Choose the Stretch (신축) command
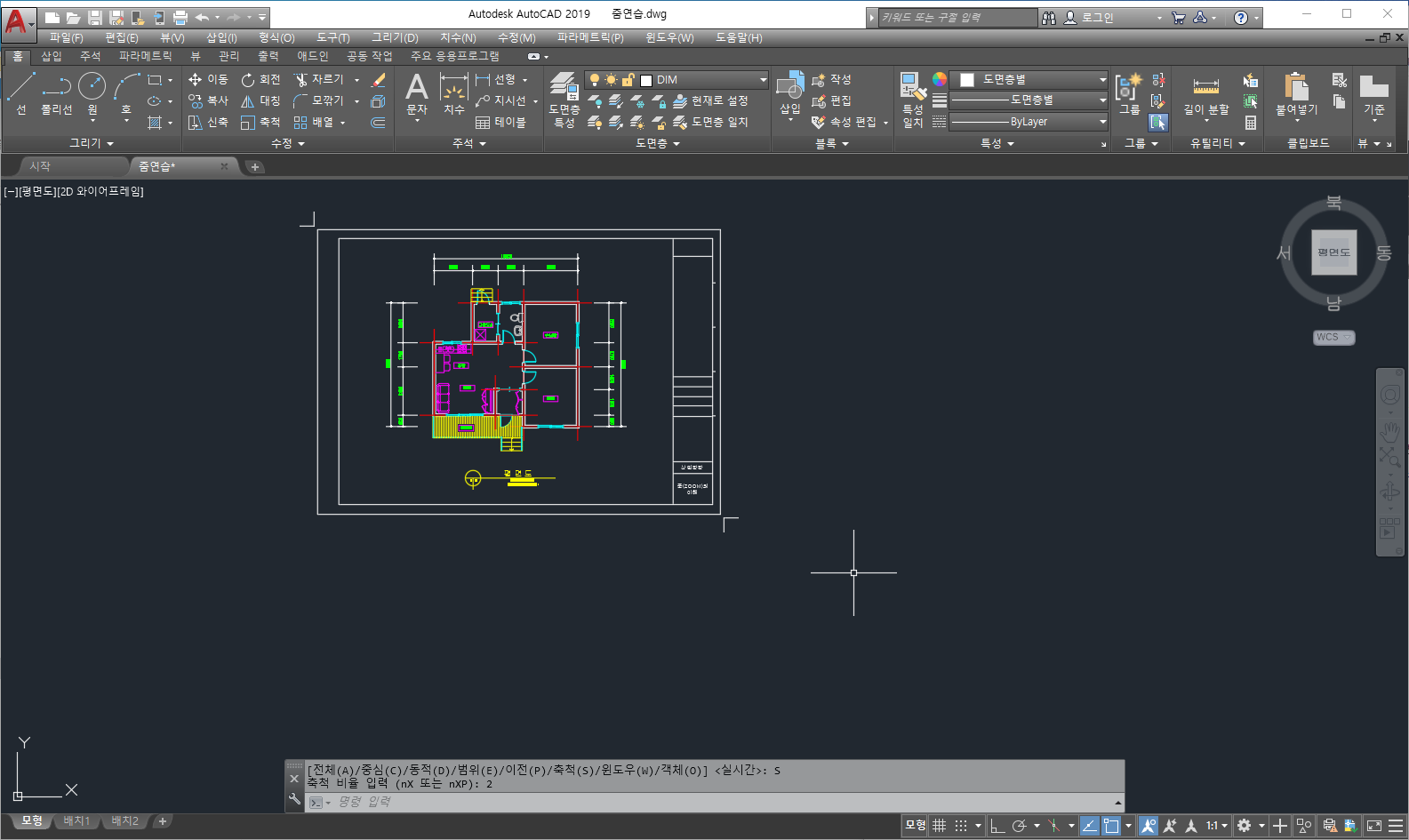1409x840 pixels. pyautogui.click(x=208, y=122)
